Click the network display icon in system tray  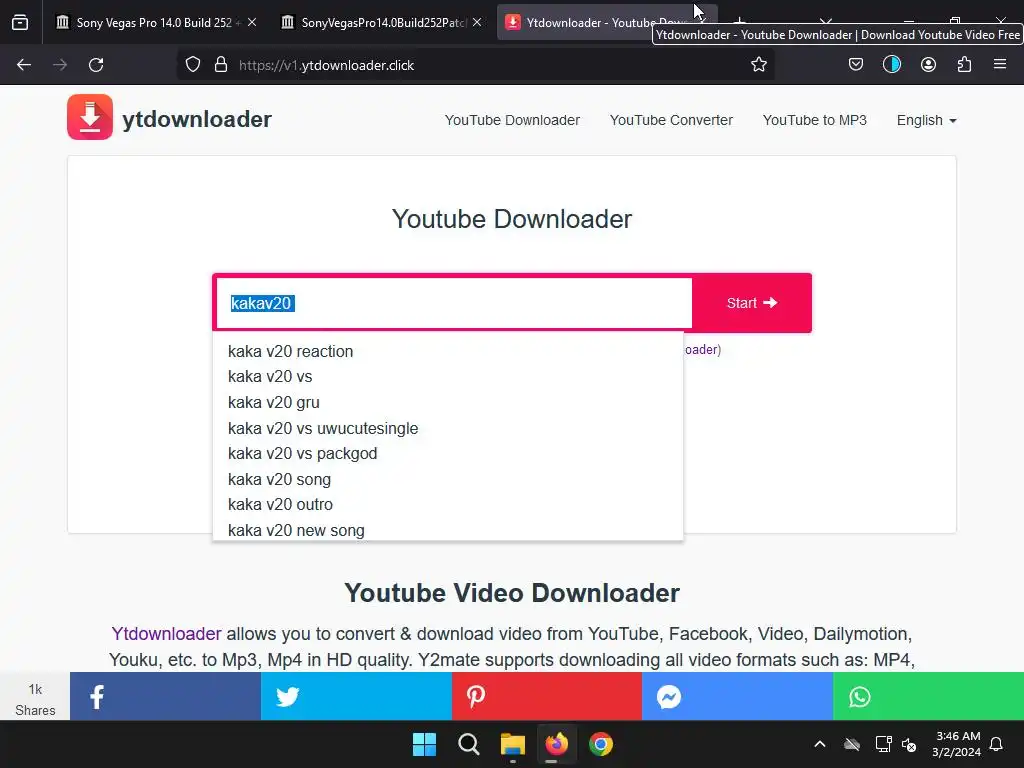883,744
